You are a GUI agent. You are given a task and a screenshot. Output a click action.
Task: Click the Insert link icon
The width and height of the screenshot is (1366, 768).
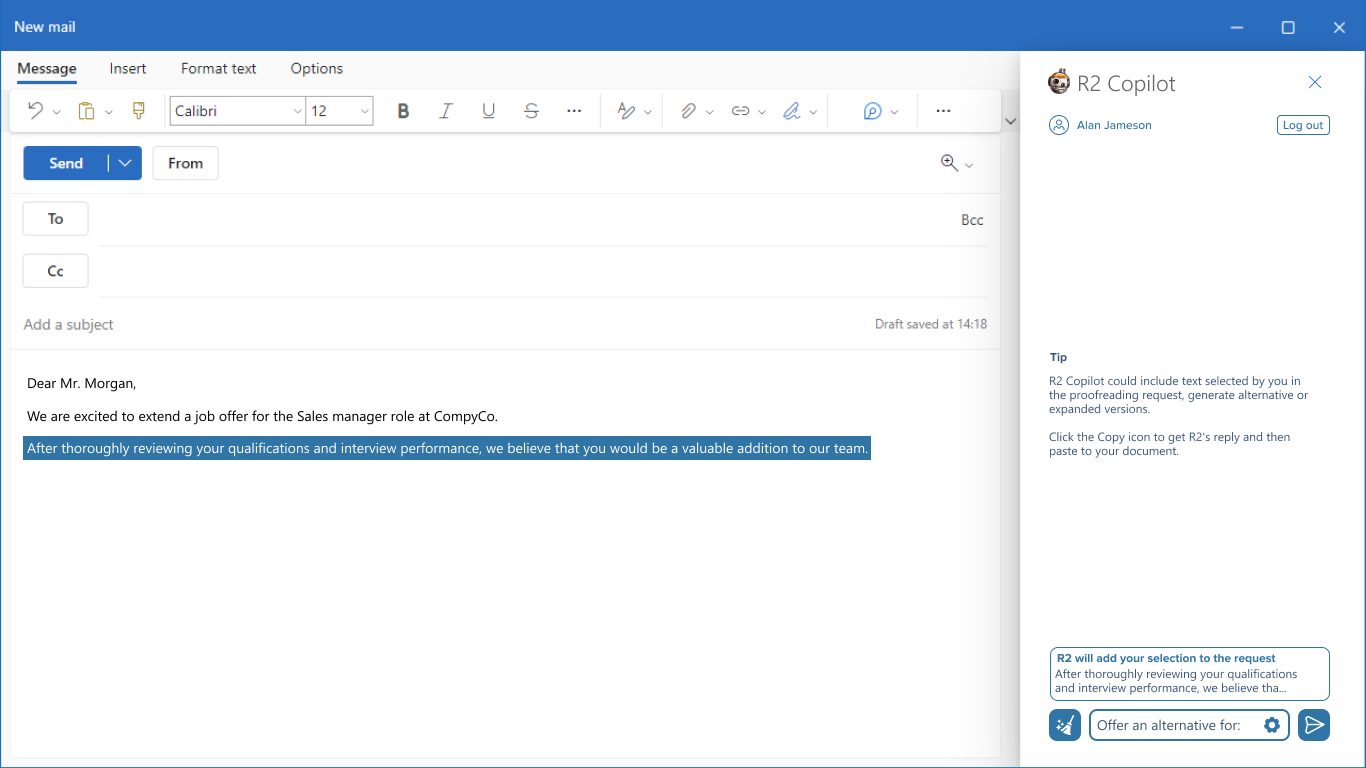pyautogui.click(x=740, y=111)
